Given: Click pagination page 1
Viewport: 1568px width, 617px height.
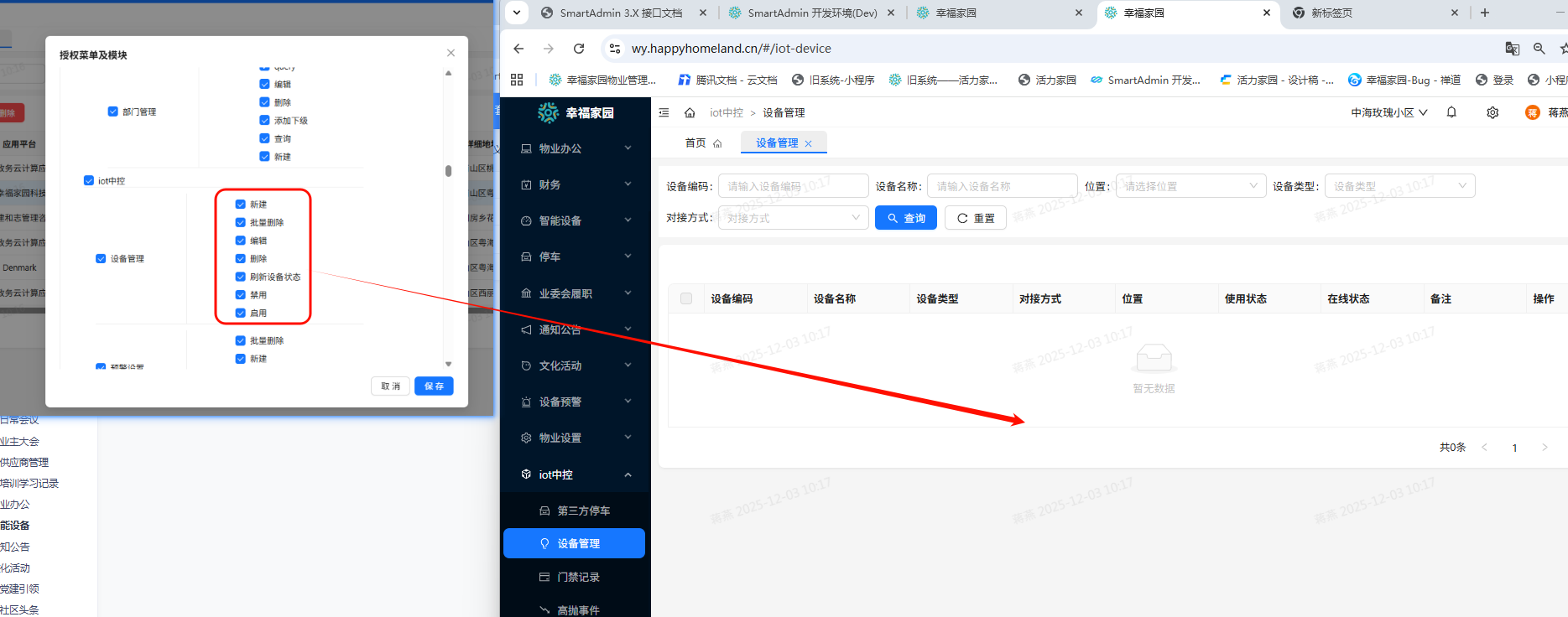Looking at the screenshot, I should (x=1514, y=448).
